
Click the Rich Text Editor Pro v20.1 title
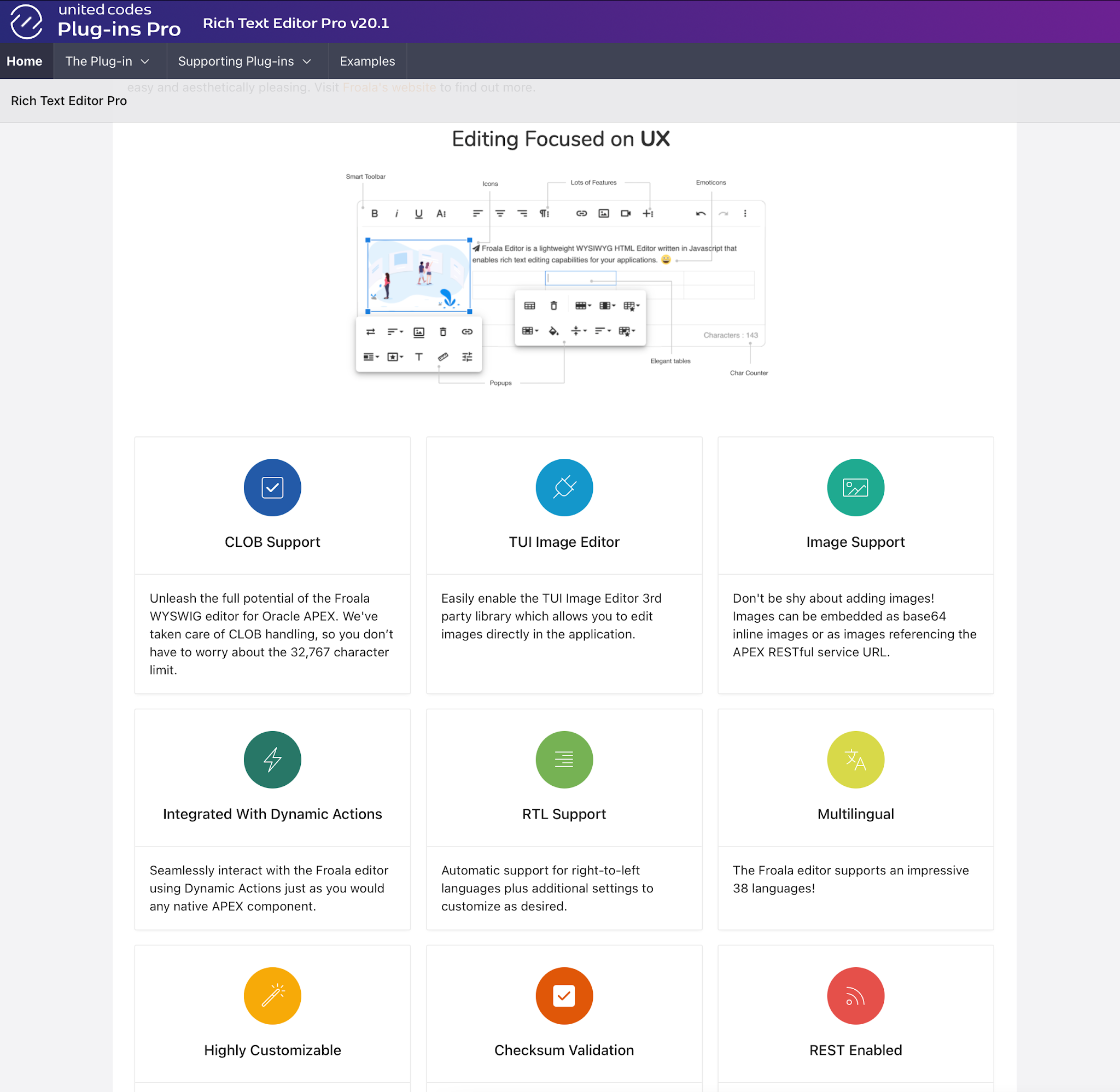(x=296, y=23)
